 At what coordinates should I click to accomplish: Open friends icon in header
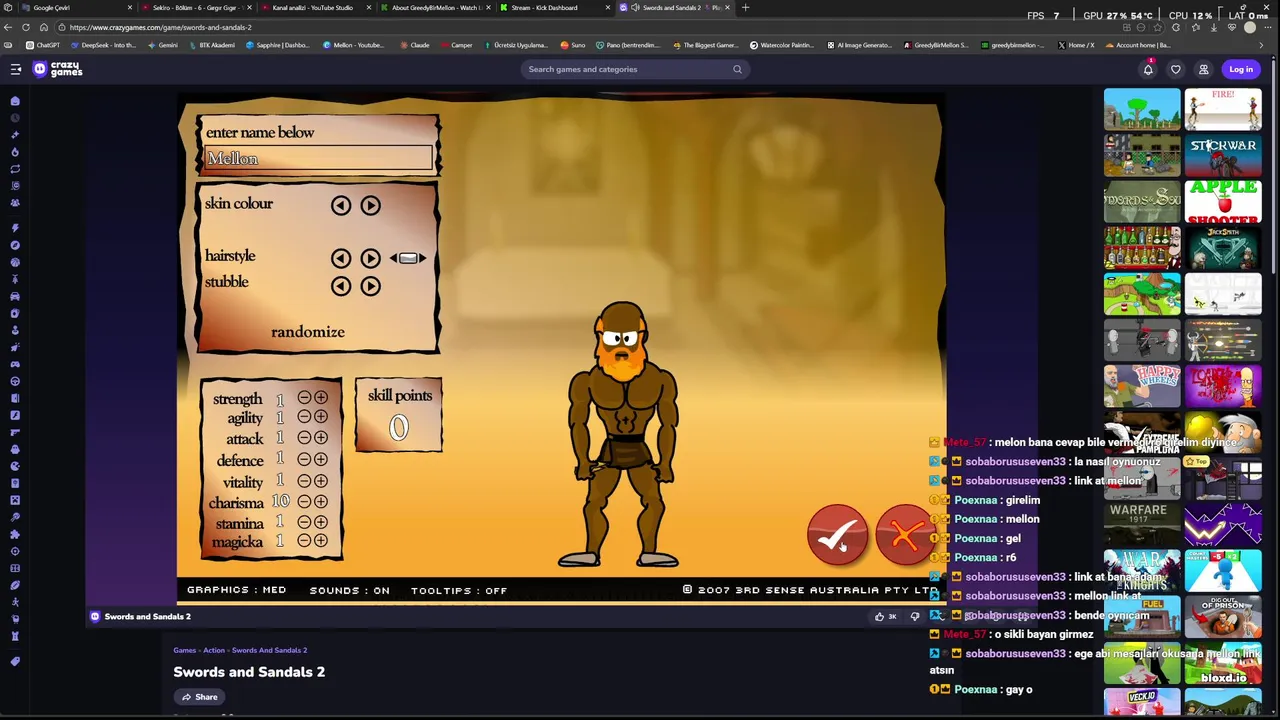click(1204, 69)
